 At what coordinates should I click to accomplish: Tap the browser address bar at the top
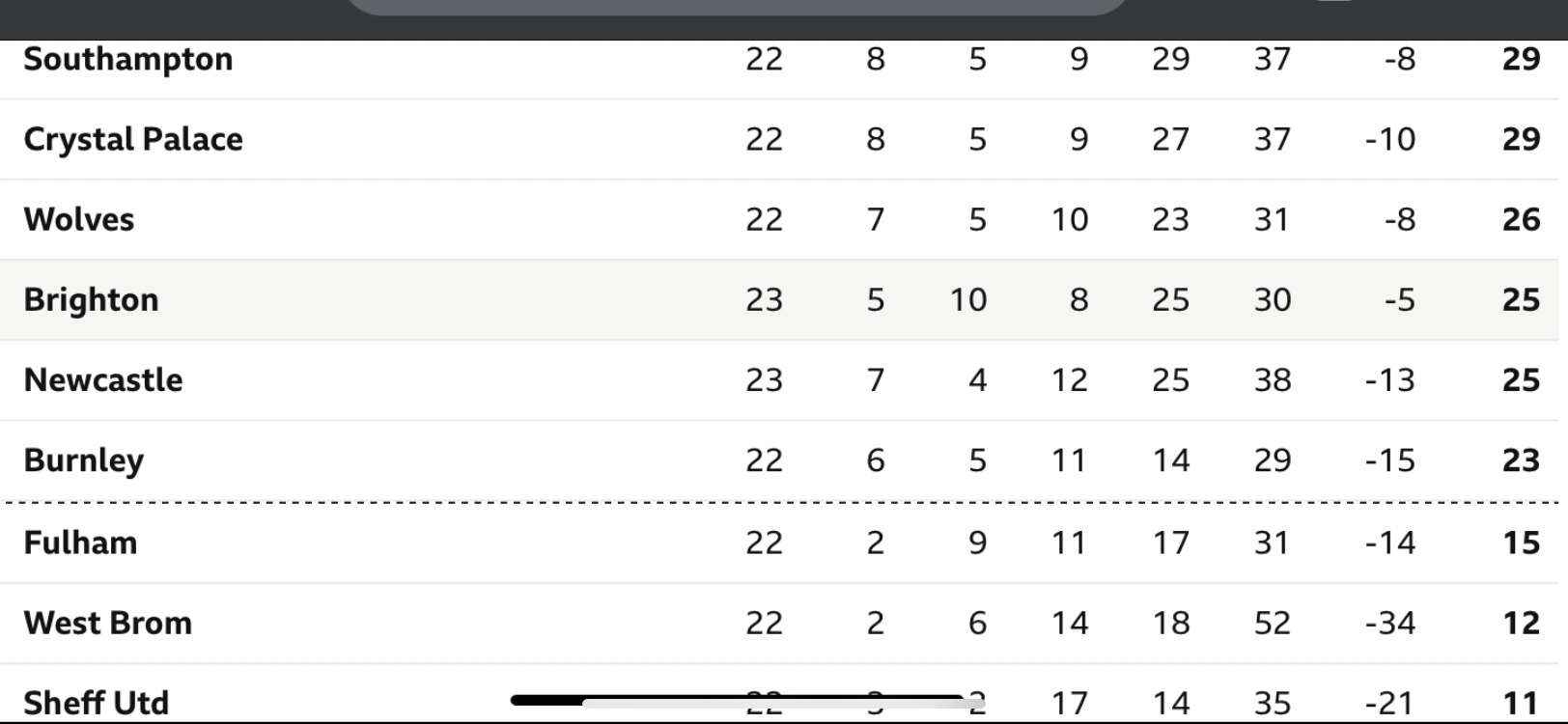point(736,7)
